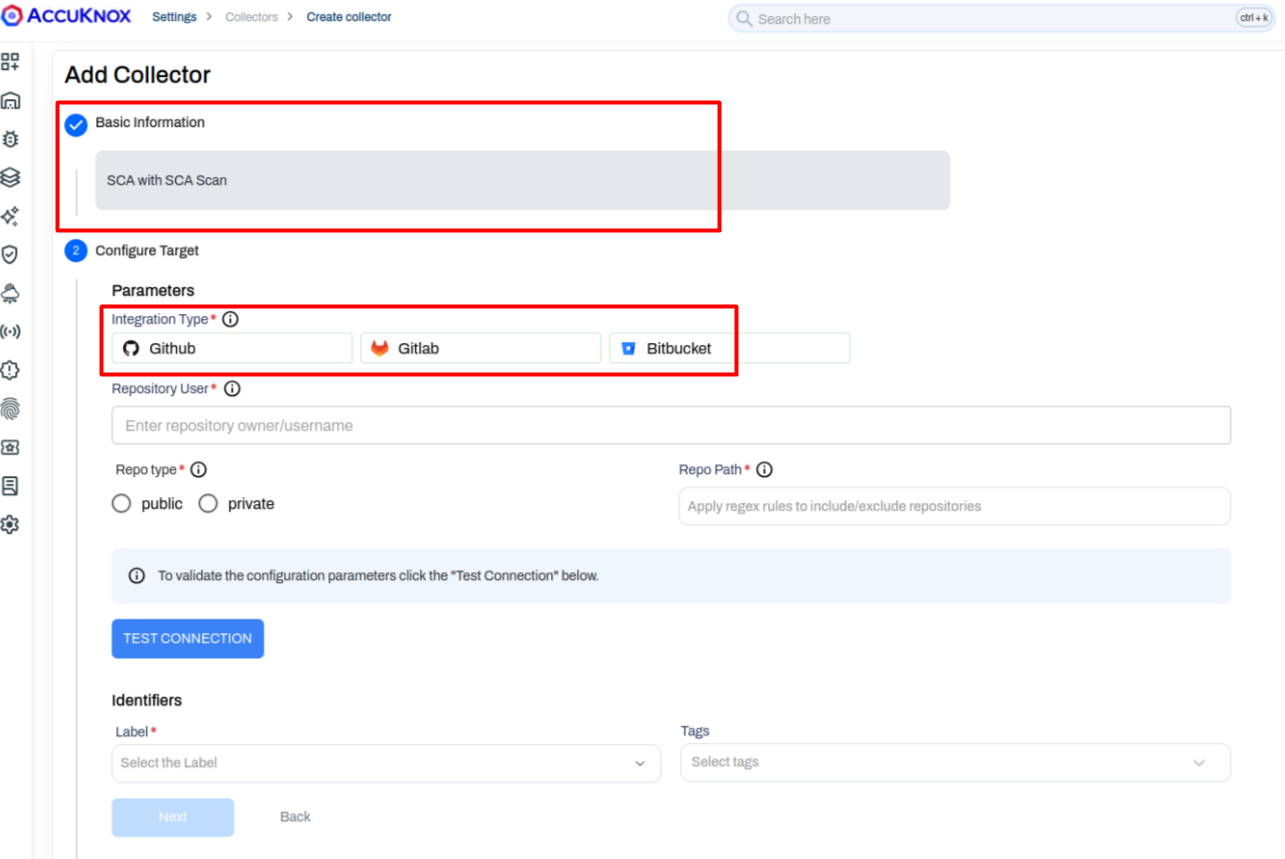Expand the Select the Label dropdown

click(386, 763)
